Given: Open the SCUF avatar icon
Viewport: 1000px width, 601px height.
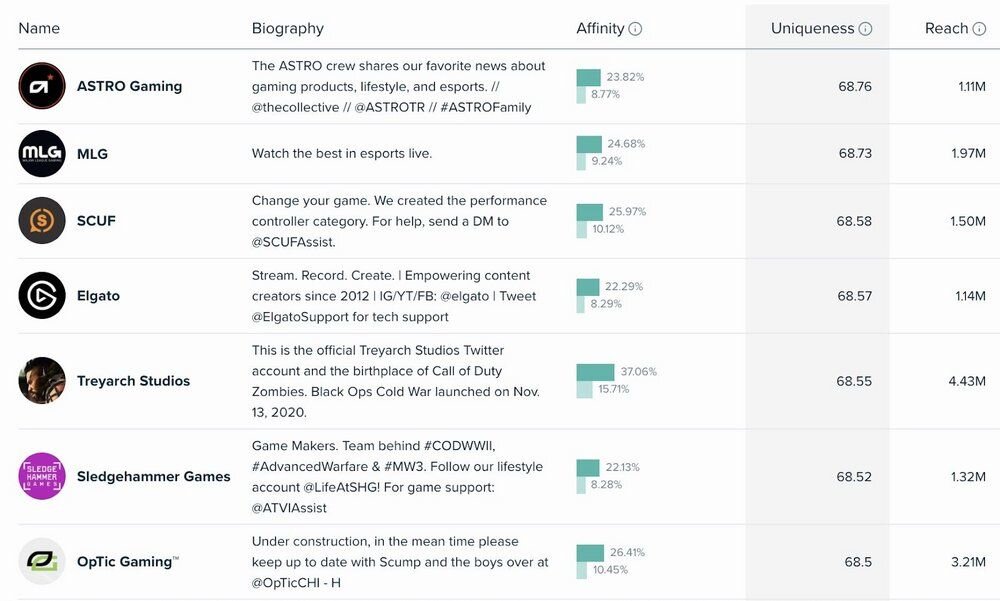Looking at the screenshot, I should tap(42, 221).
